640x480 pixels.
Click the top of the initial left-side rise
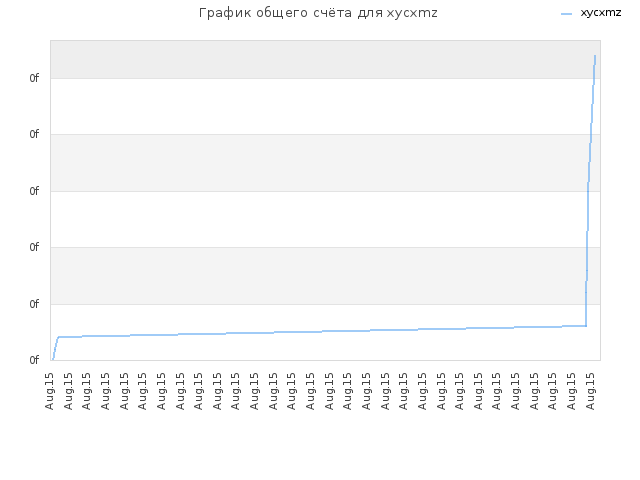click(x=58, y=337)
